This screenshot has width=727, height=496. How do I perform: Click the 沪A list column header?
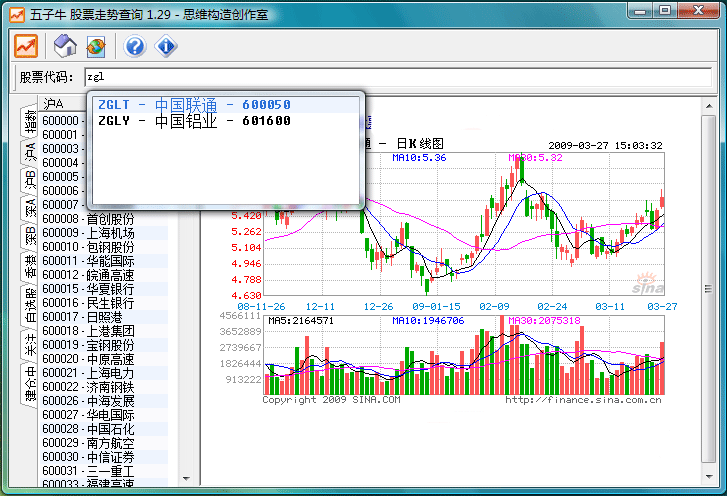click(62, 103)
